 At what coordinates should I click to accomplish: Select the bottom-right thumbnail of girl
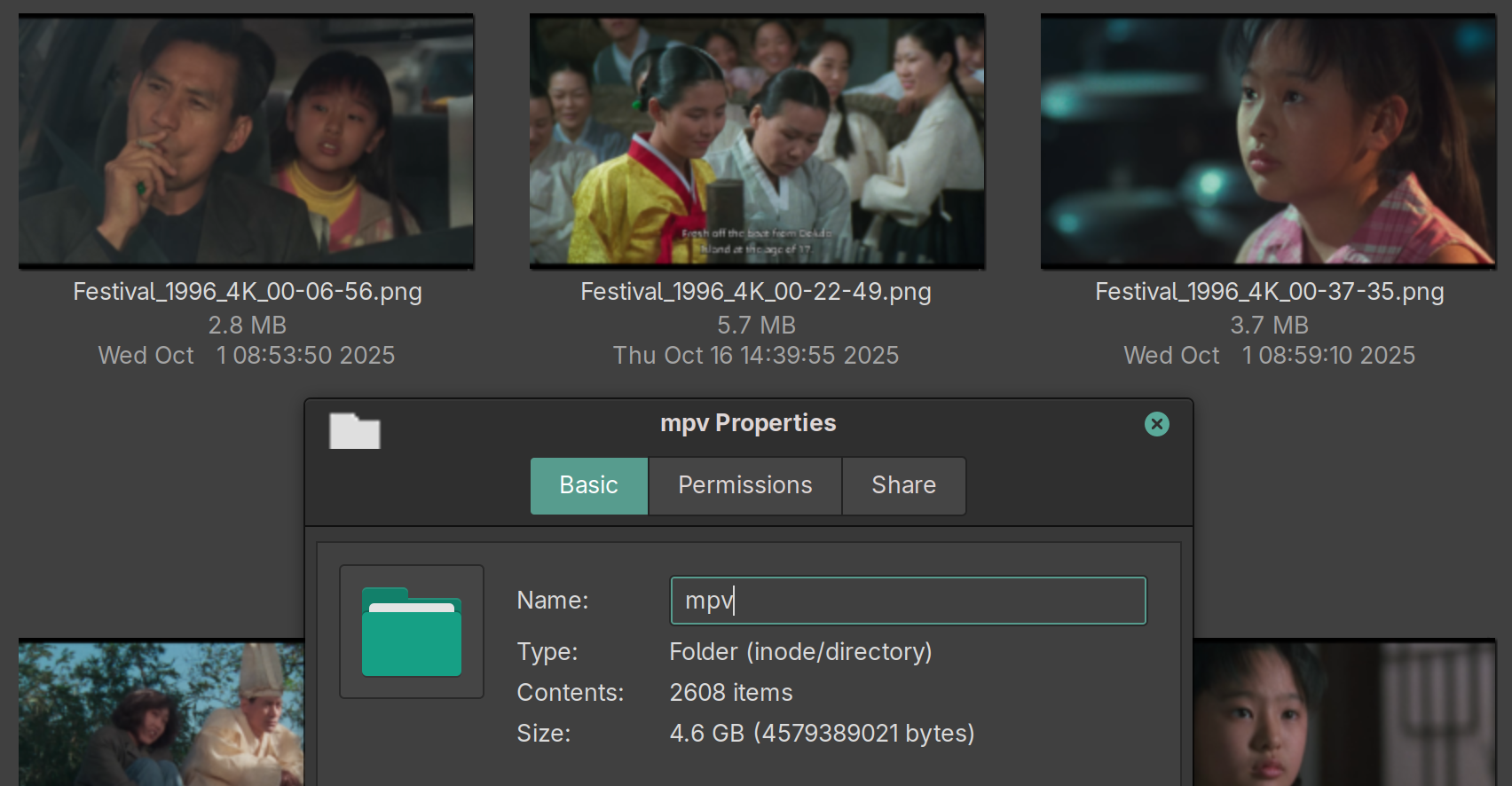point(1345,712)
